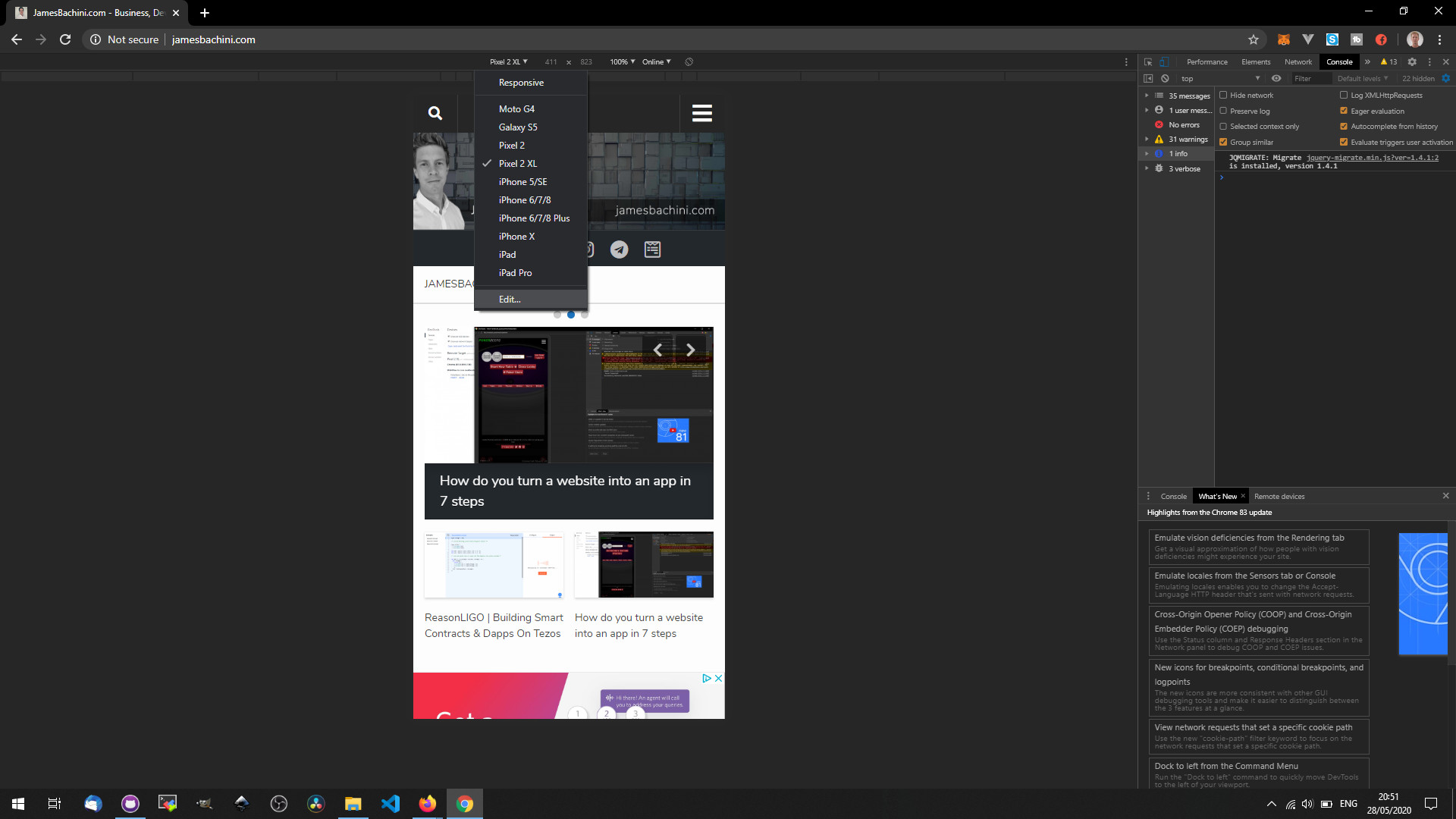Click the website search magnifier icon
This screenshot has height=819, width=1456.
point(435,113)
